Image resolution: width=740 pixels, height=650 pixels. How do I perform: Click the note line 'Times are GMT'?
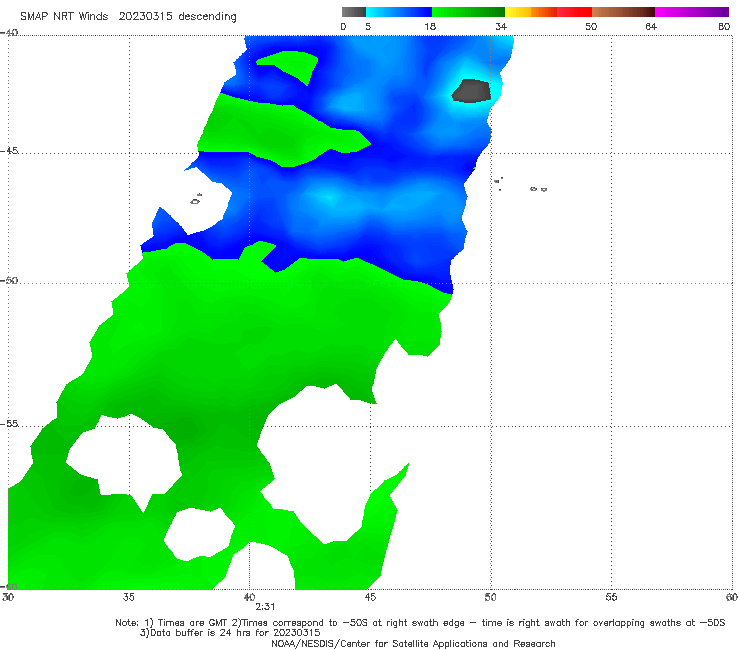[193, 623]
